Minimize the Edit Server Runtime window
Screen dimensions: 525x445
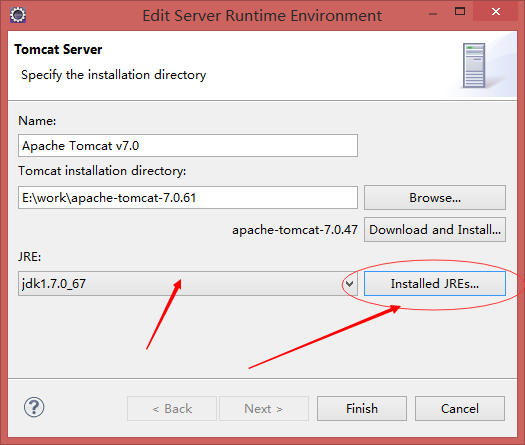(433, 13)
